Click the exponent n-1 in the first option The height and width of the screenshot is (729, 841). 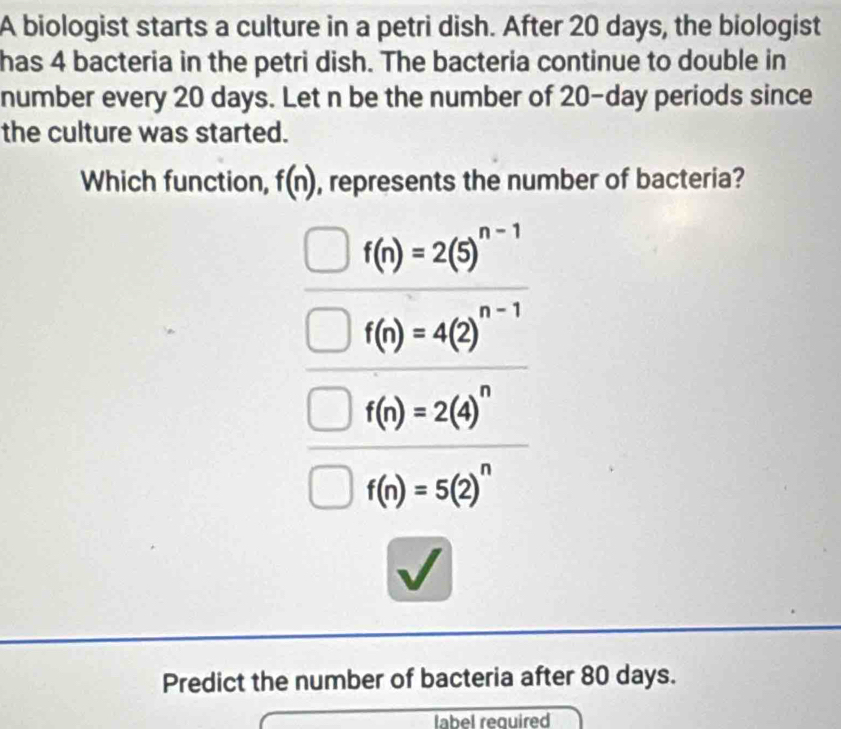(500, 233)
